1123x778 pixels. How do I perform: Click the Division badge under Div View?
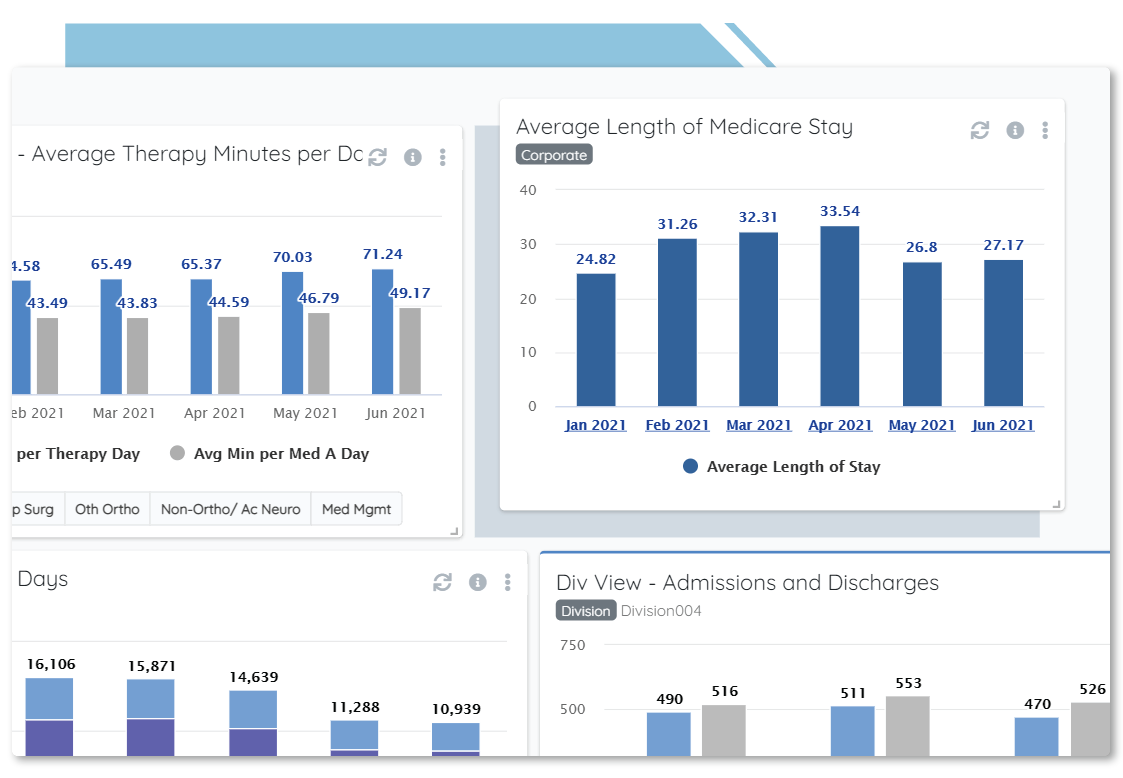coord(586,611)
